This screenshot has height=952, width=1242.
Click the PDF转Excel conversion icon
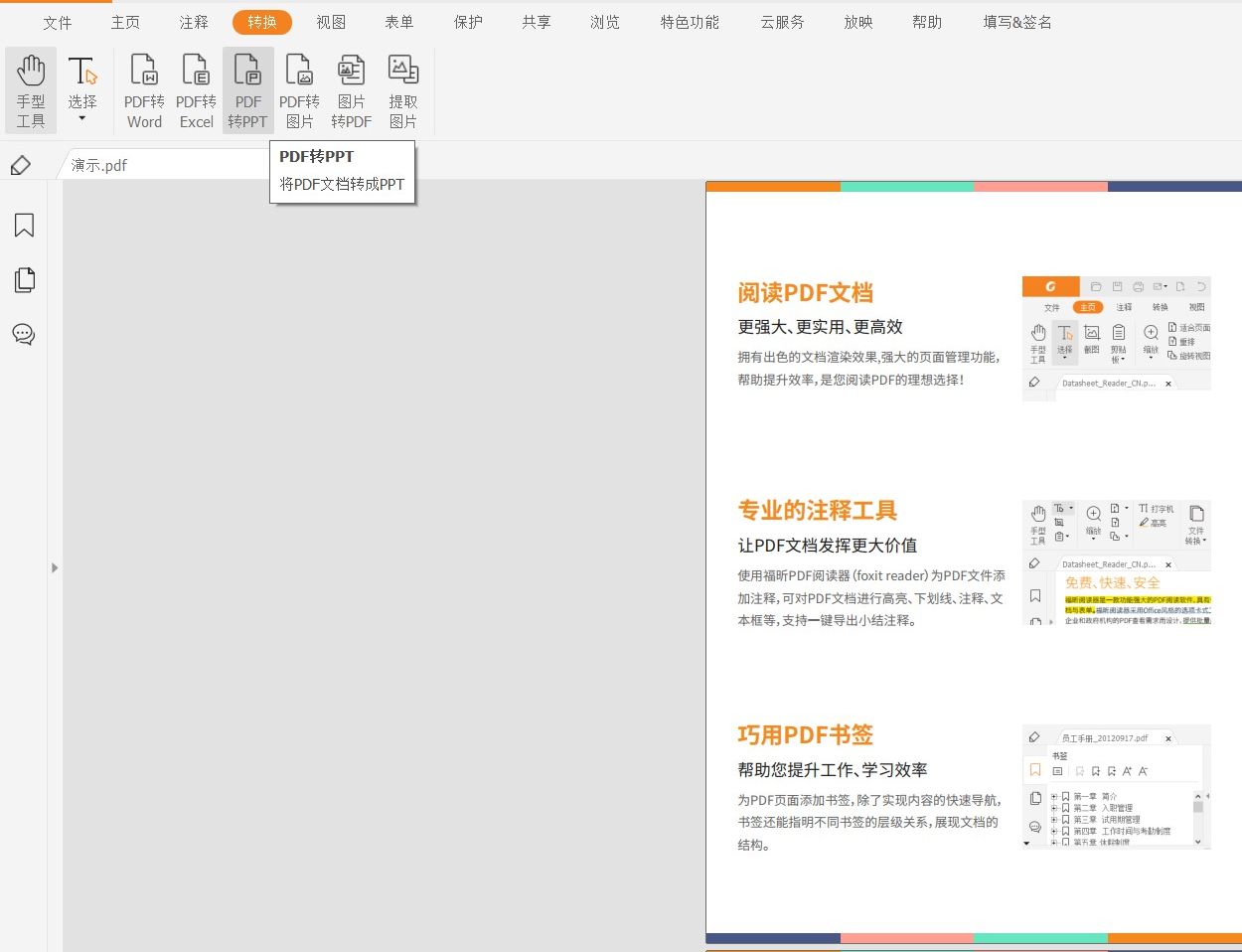click(x=196, y=89)
